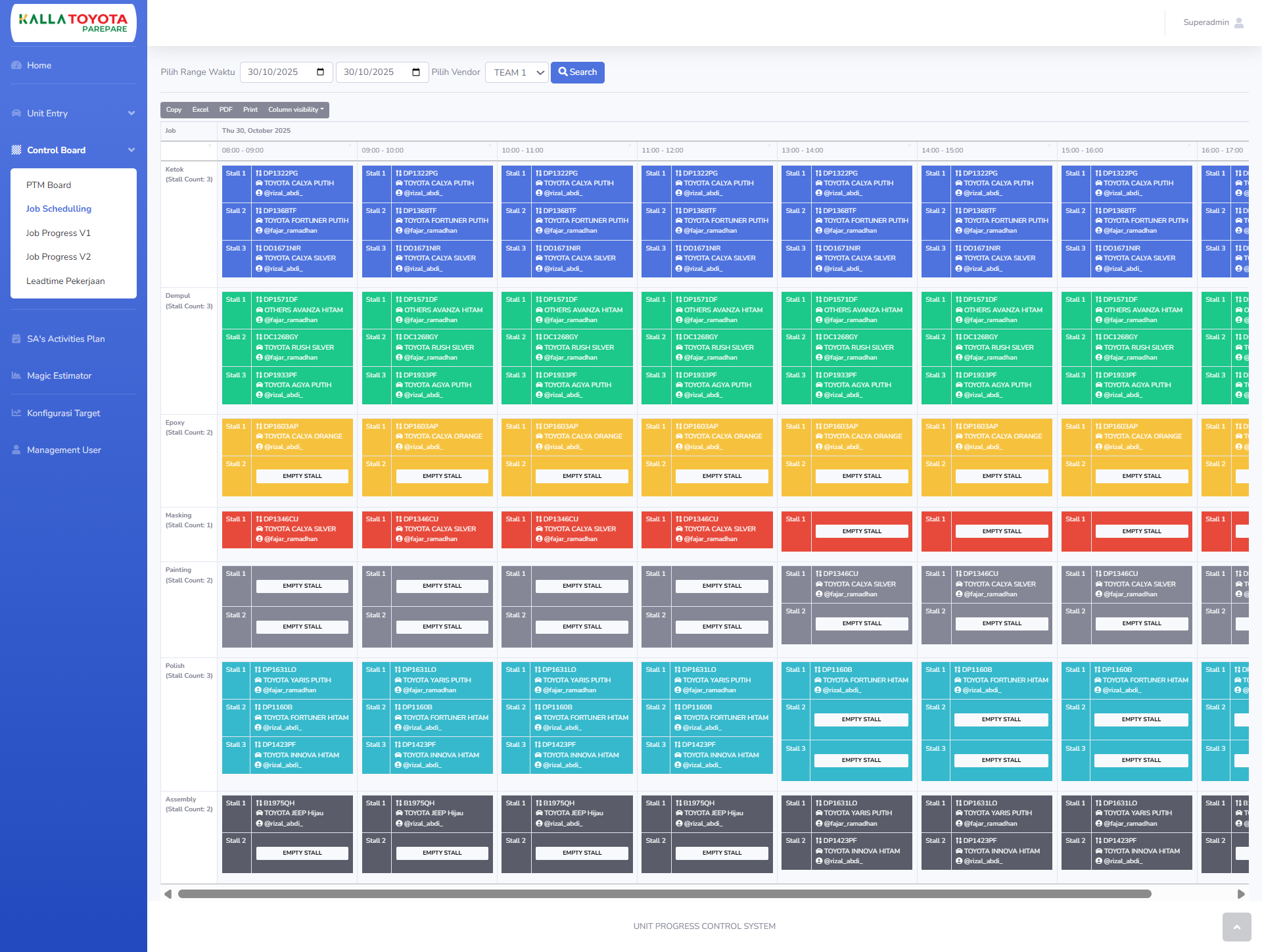Viewport: 1262px width, 952px height.
Task: Collapse the Control Board menu chevron
Action: [x=131, y=150]
